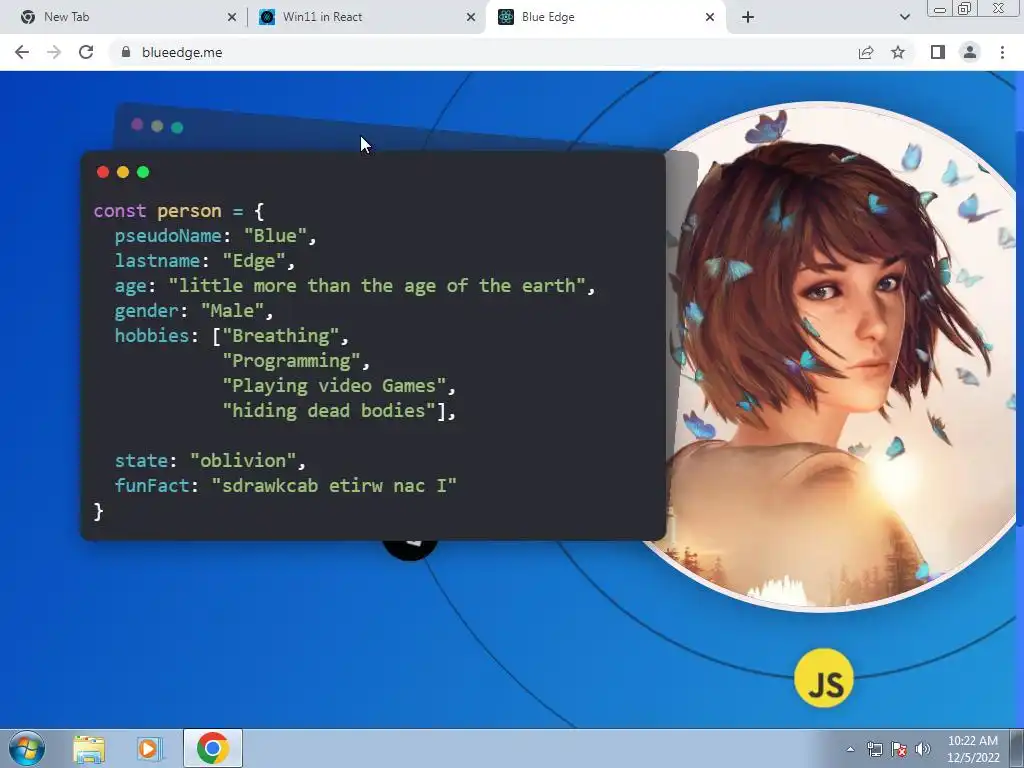Image resolution: width=1024 pixels, height=768 pixels.
Task: Launch Windows Media Player from taskbar
Action: click(x=150, y=748)
